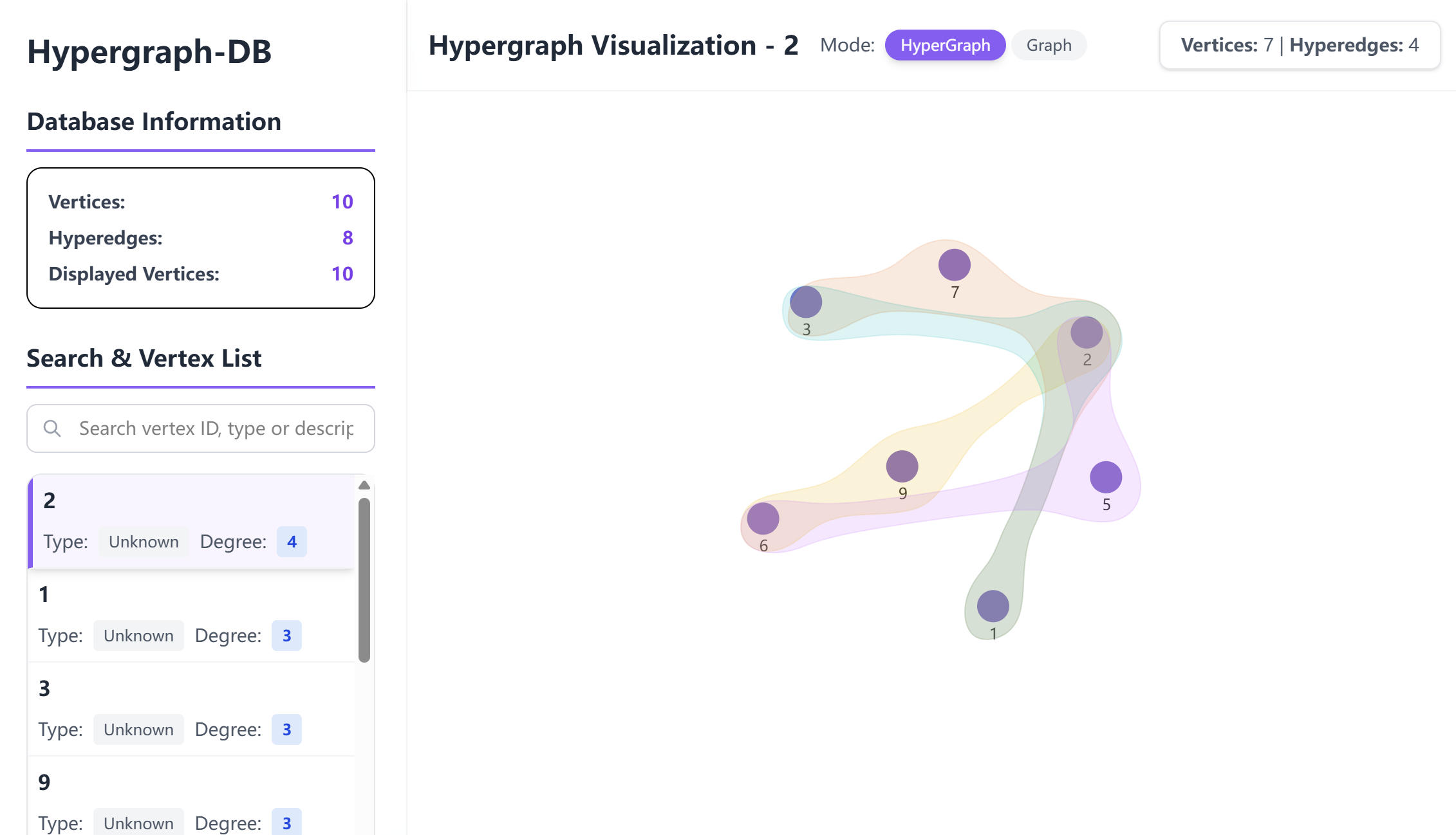The width and height of the screenshot is (1456, 835).
Task: Click the magnifier icon in search box
Action: pyautogui.click(x=52, y=428)
